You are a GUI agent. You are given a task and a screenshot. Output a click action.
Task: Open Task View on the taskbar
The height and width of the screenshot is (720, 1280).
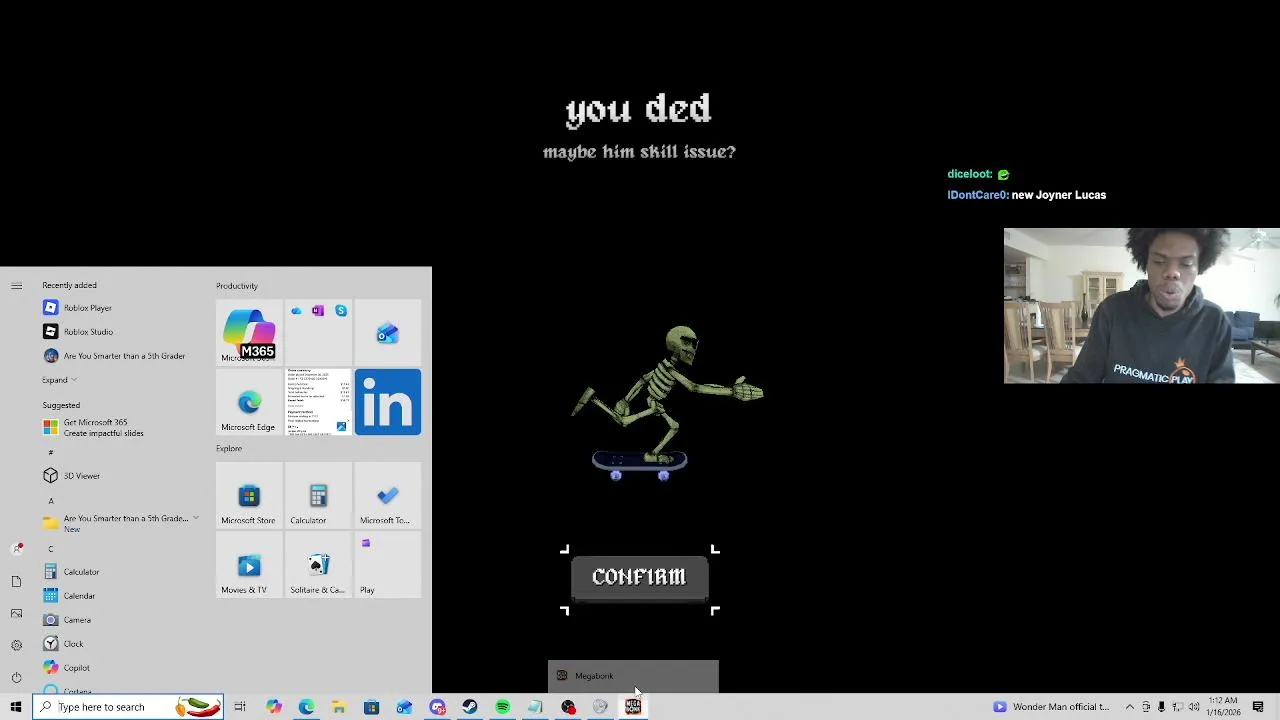click(240, 707)
